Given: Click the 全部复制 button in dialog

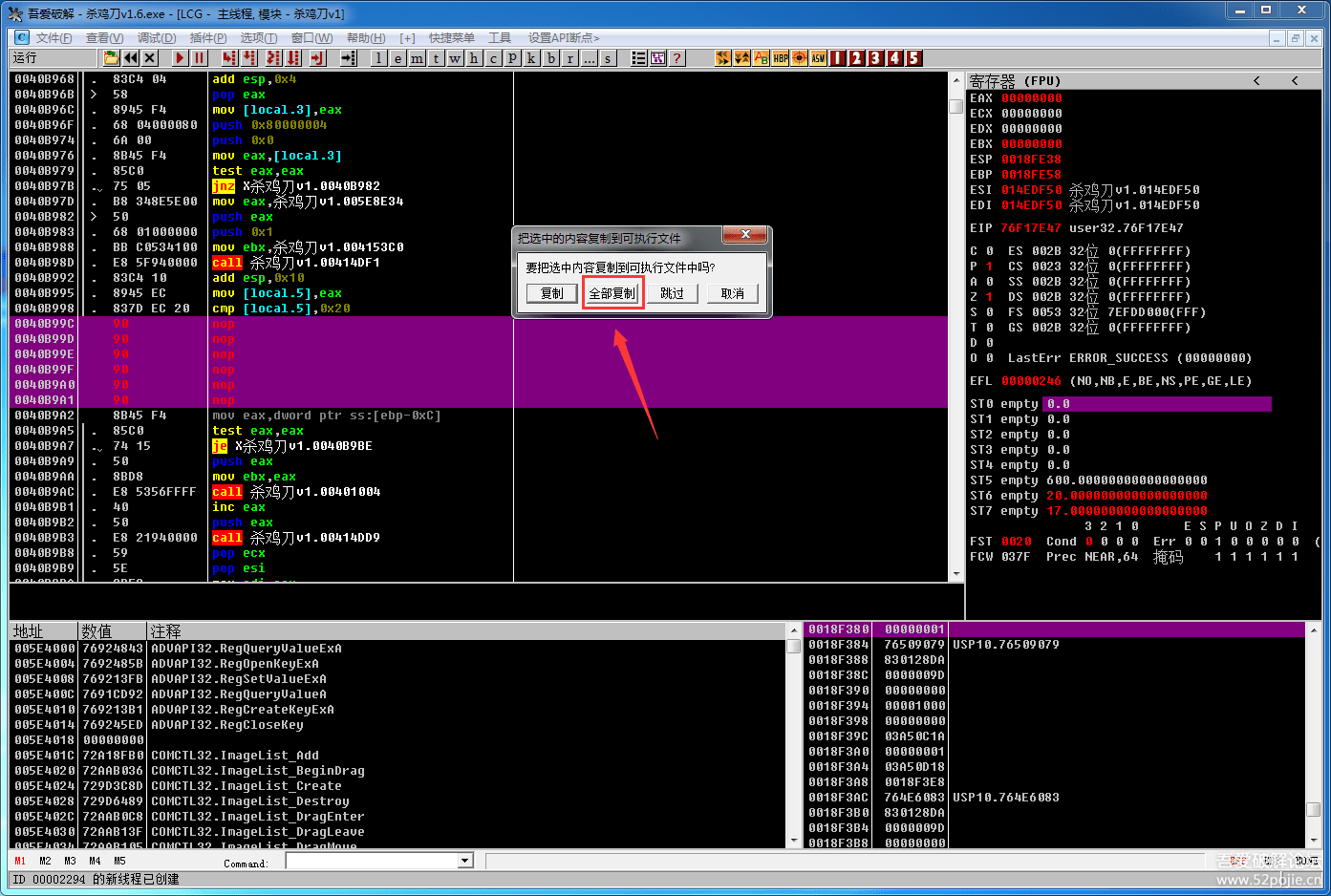Looking at the screenshot, I should tap(612, 293).
